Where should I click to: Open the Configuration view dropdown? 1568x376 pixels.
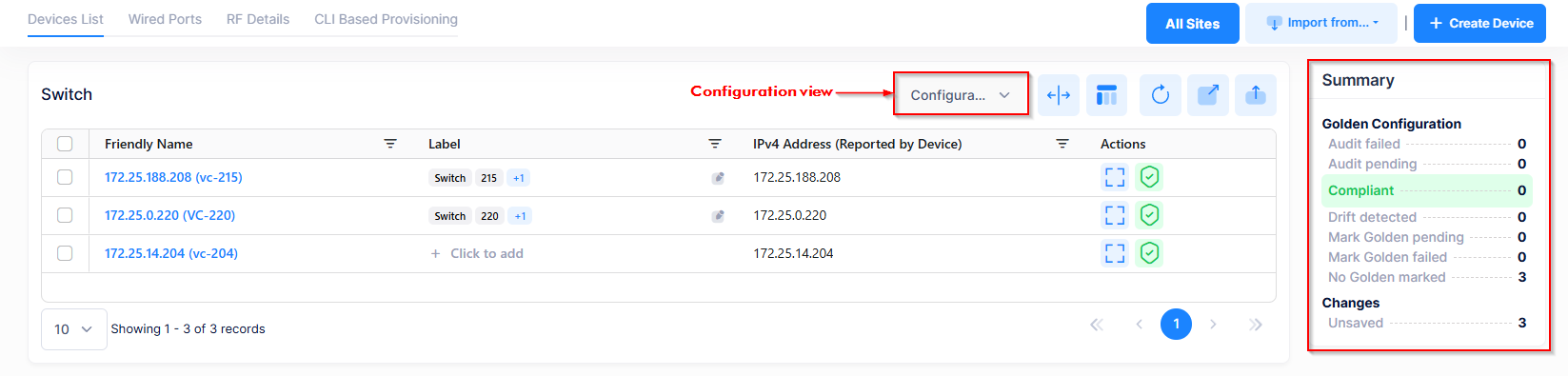coord(961,94)
